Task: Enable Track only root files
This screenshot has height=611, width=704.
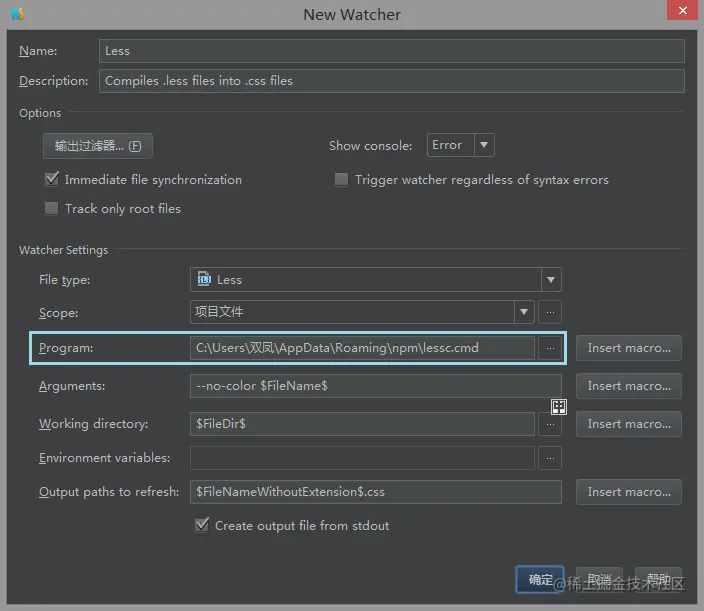Action: [52, 208]
